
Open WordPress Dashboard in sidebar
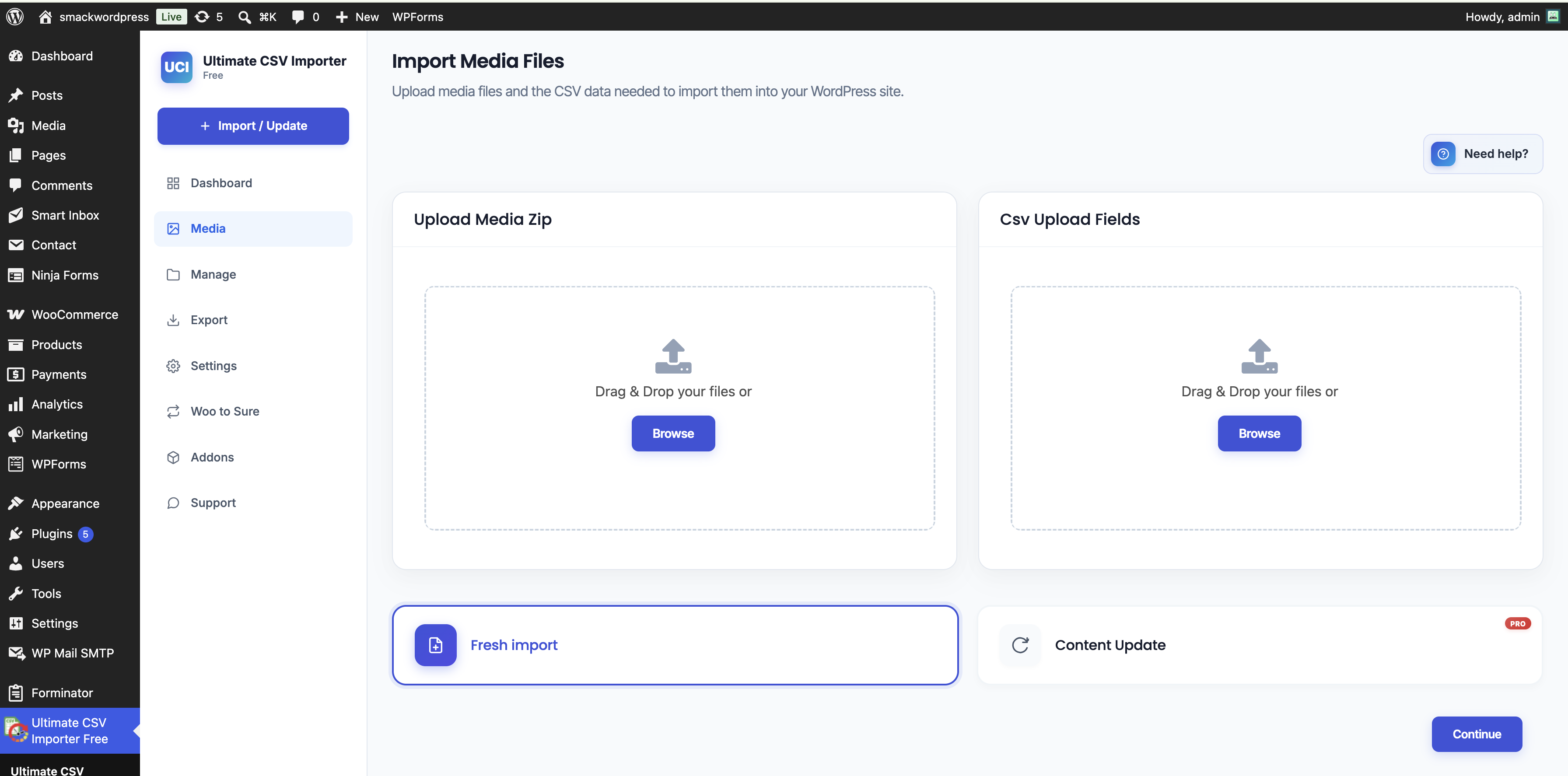(x=70, y=56)
